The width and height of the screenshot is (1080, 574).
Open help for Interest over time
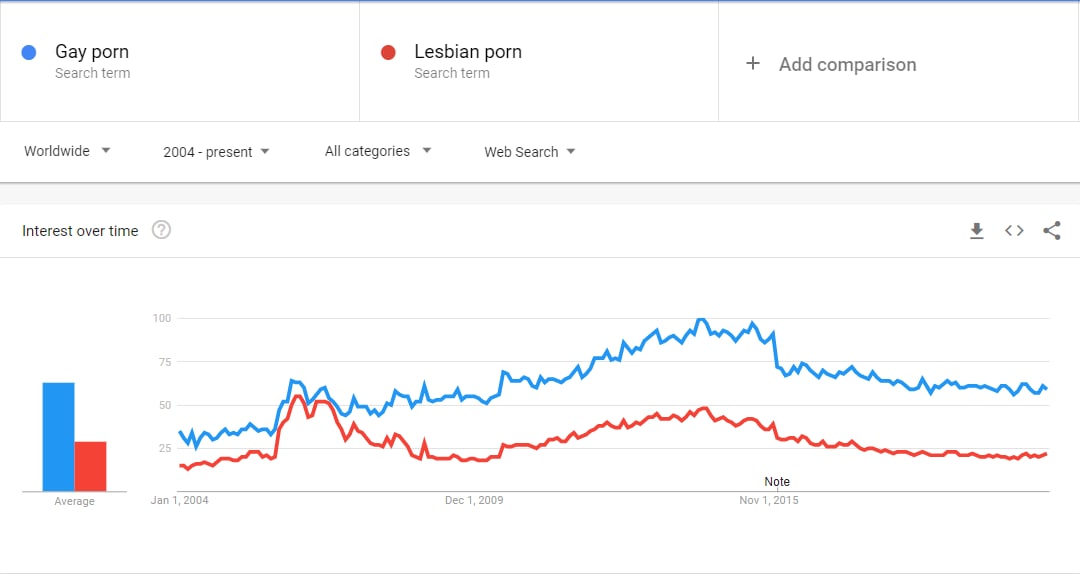(161, 230)
